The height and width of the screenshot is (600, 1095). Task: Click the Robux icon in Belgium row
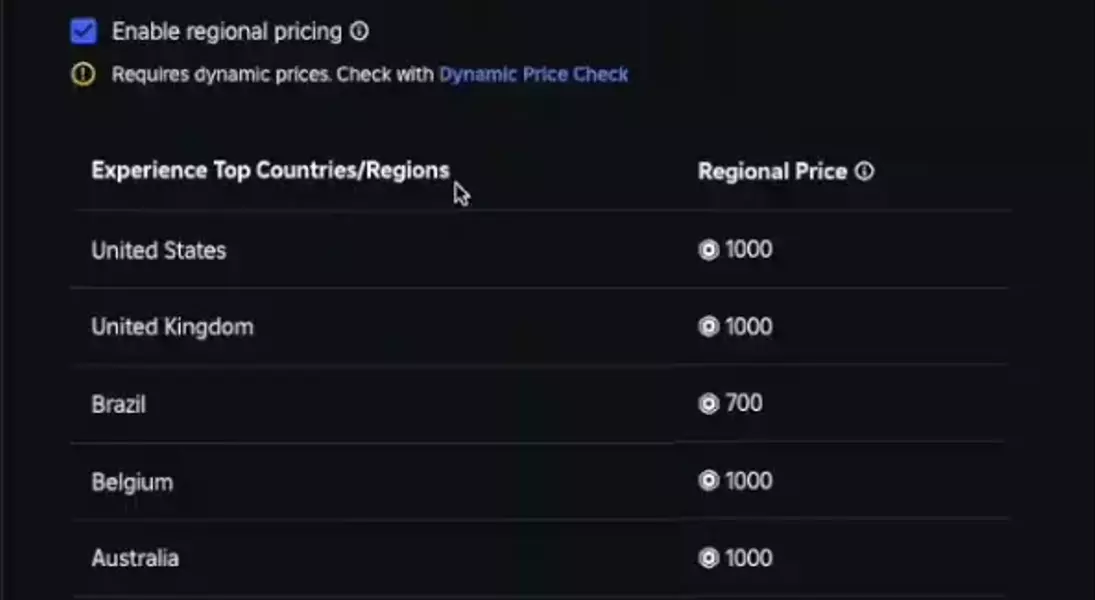coord(709,481)
